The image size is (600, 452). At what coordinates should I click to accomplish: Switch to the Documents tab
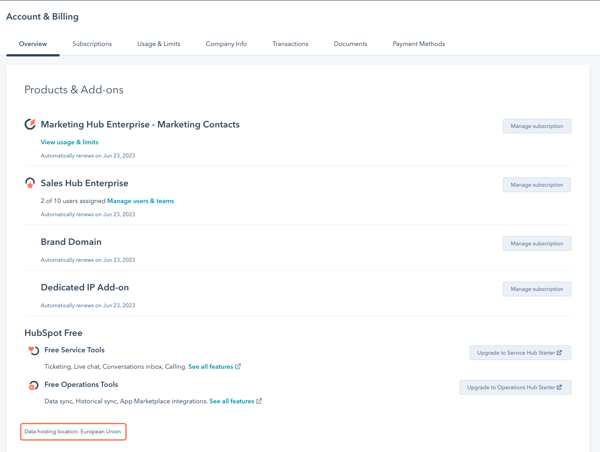click(x=350, y=44)
